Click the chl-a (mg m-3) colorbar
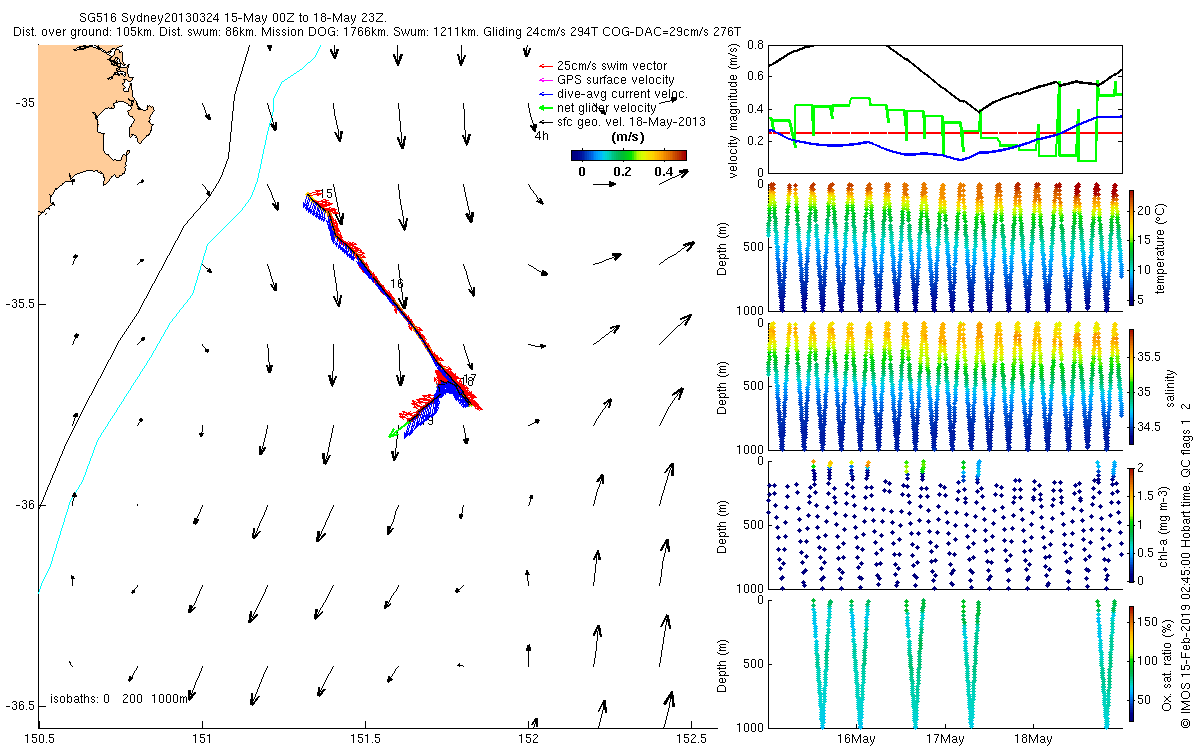Viewport: 1200px width, 750px height. pyautogui.click(x=1132, y=523)
